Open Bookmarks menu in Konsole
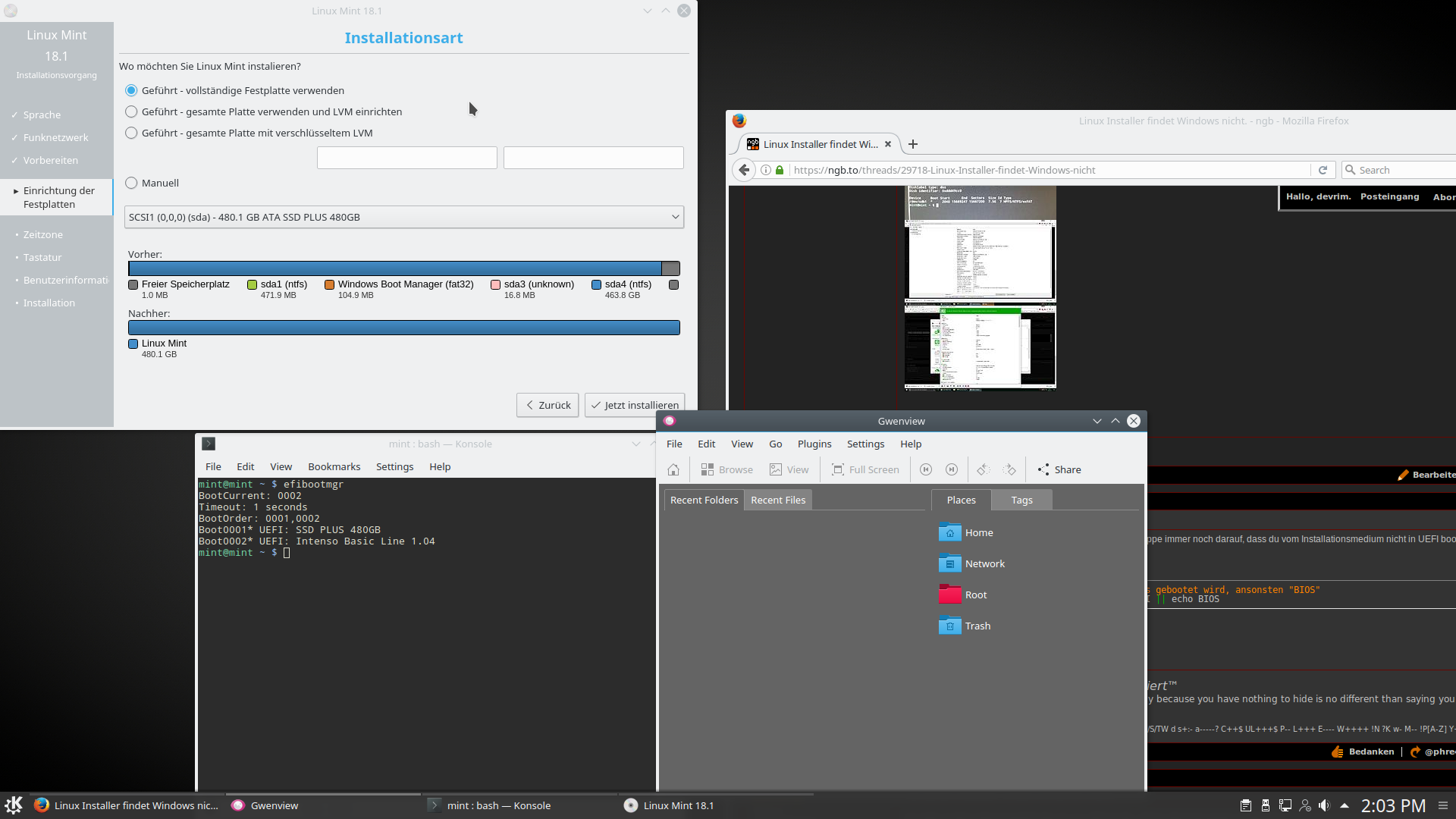 [x=334, y=466]
